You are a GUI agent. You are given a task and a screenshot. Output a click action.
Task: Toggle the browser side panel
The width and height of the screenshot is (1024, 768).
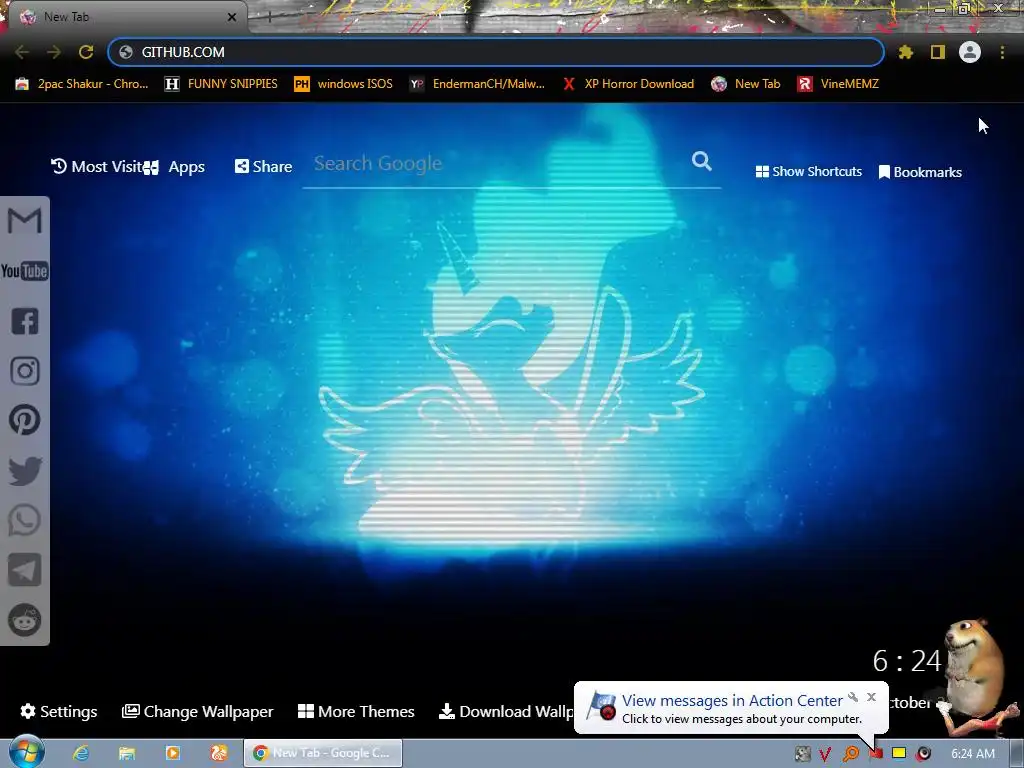click(938, 52)
